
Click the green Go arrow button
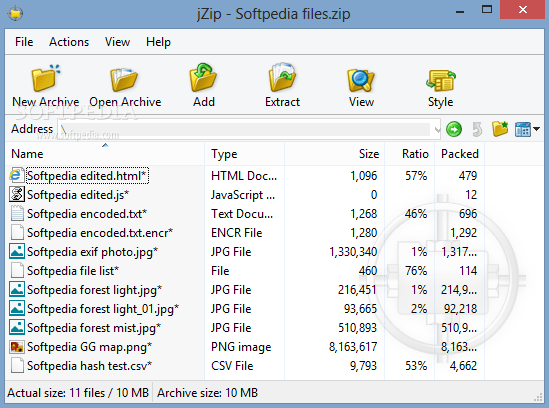(454, 129)
